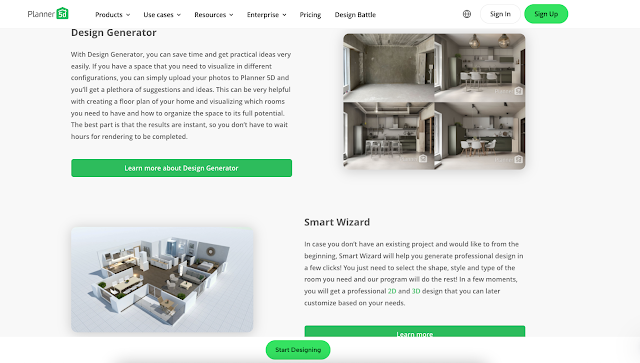Click the Design Generator heading
The height and width of the screenshot is (363, 640).
[113, 33]
